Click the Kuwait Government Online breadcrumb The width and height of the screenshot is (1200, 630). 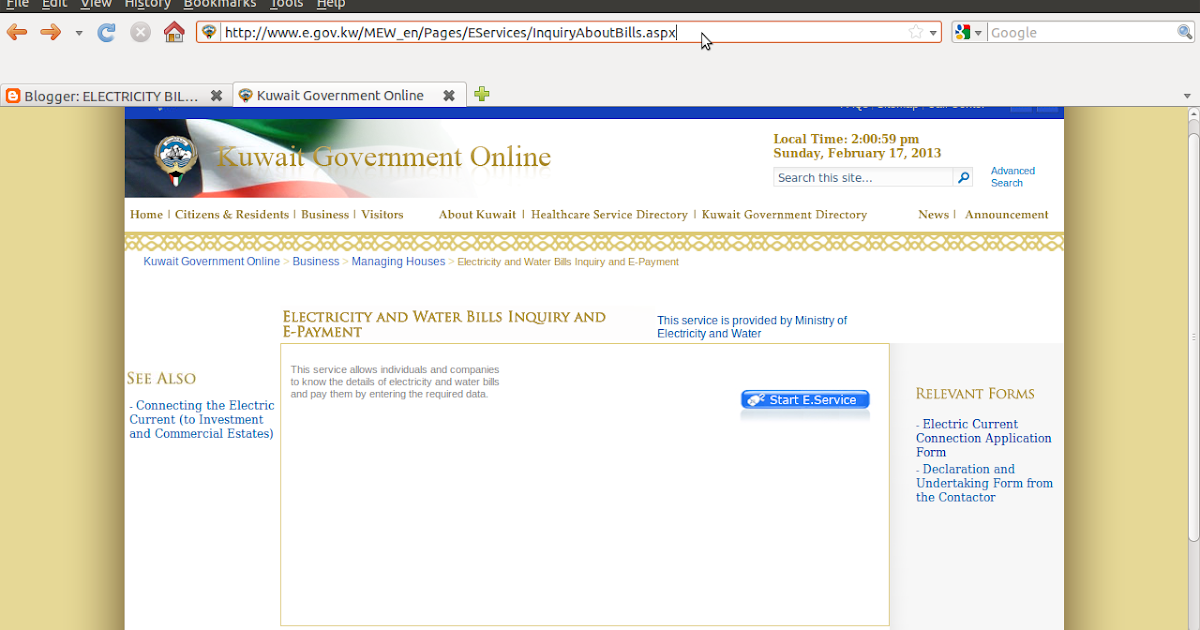point(212,261)
